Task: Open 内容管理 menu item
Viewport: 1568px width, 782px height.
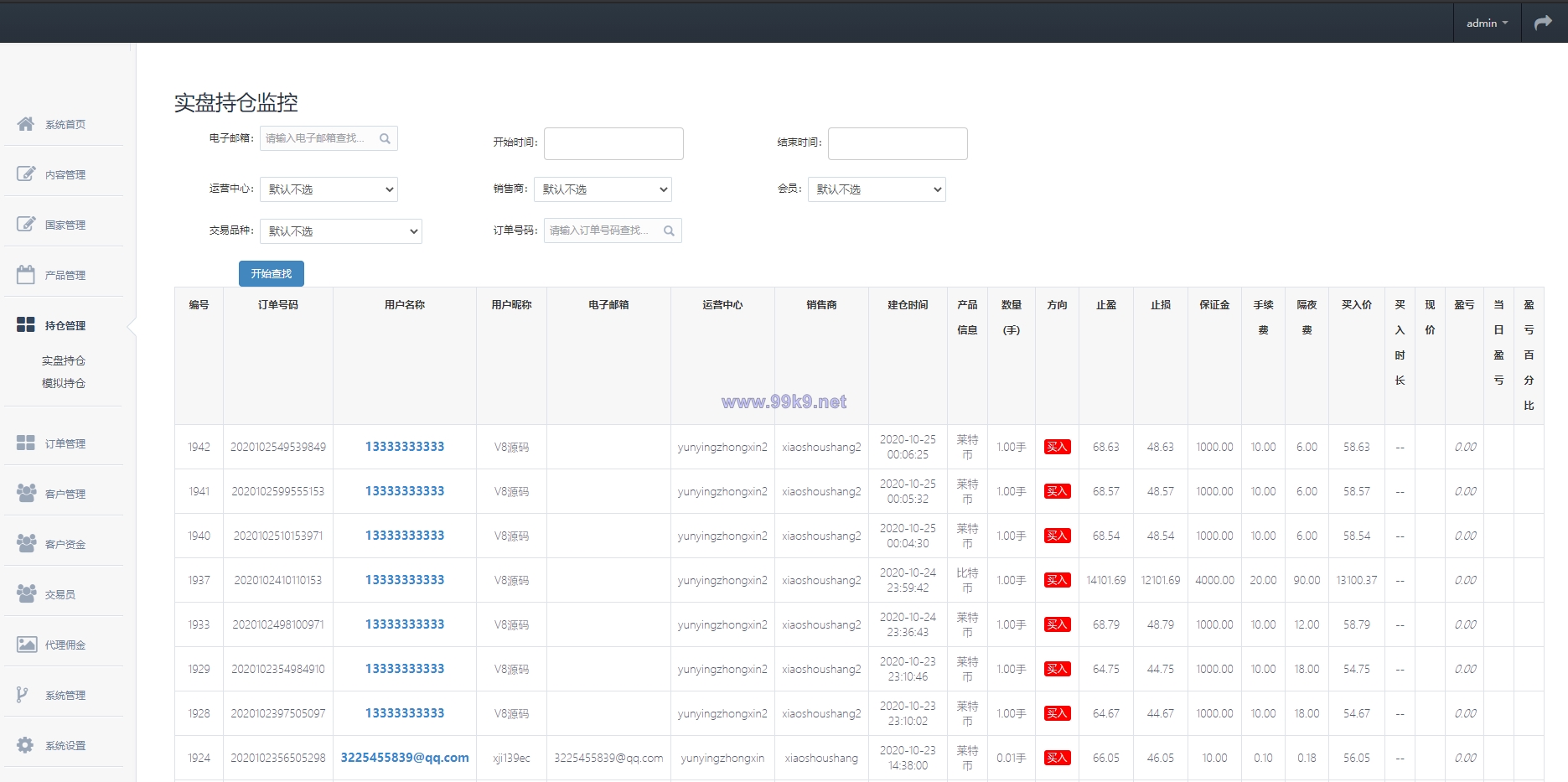Action: click(x=65, y=175)
